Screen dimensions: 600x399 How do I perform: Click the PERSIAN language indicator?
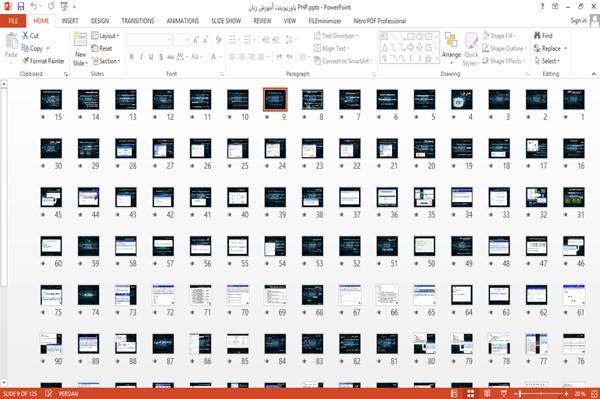[x=68, y=393]
